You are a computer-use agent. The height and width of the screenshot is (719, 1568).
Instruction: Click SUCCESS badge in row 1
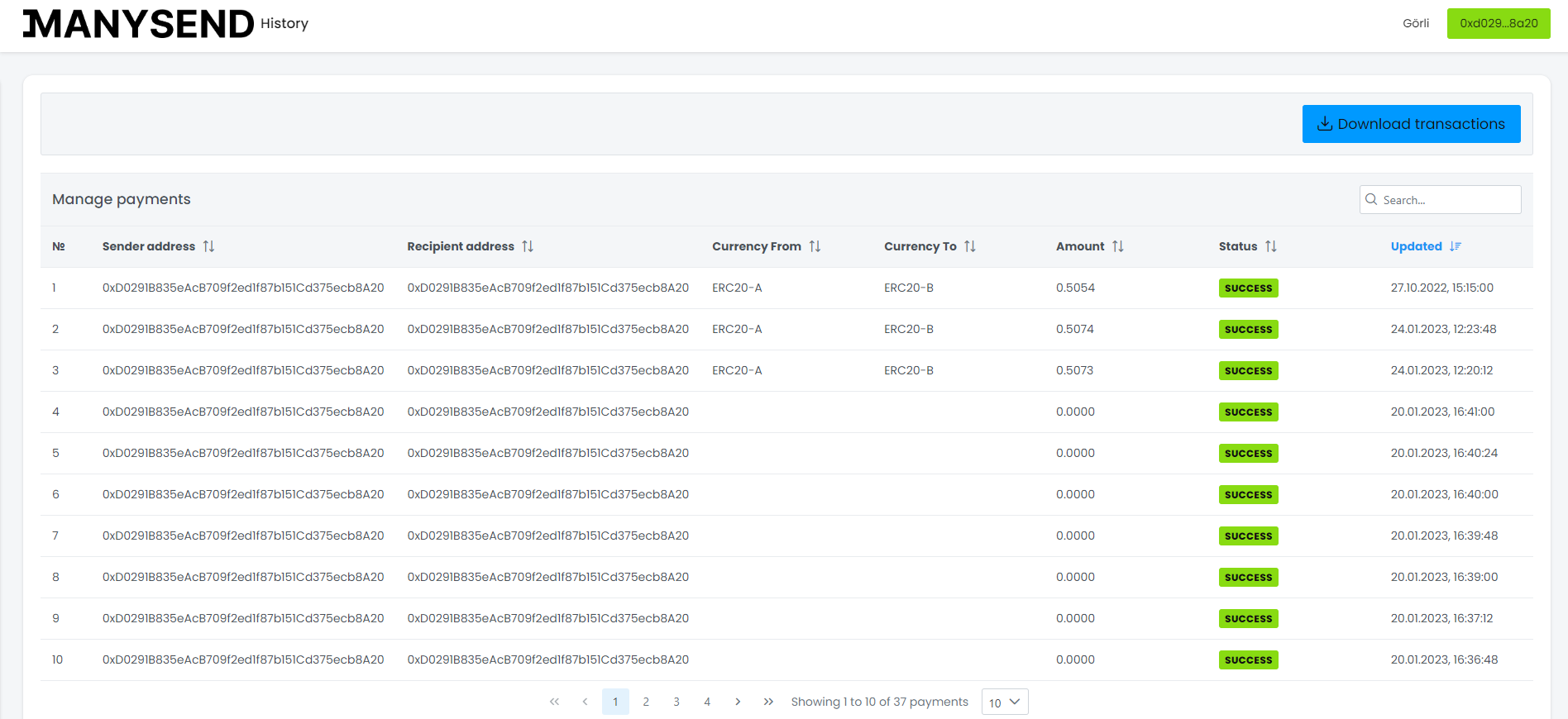coord(1249,288)
